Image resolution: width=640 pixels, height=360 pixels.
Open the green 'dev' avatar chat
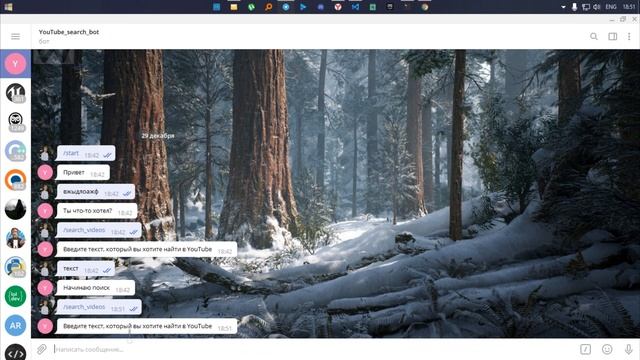click(x=16, y=296)
